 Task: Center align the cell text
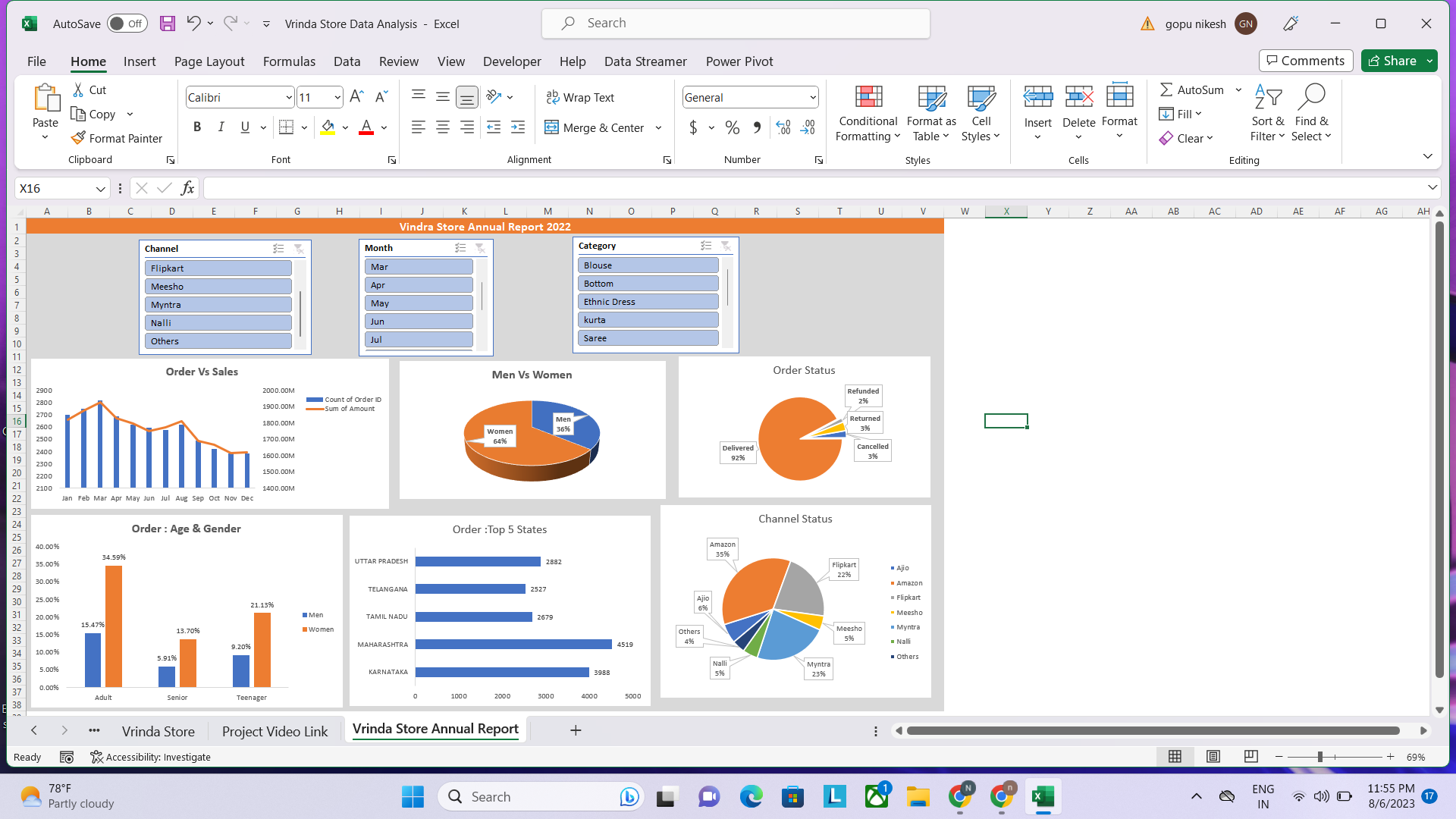pos(443,127)
